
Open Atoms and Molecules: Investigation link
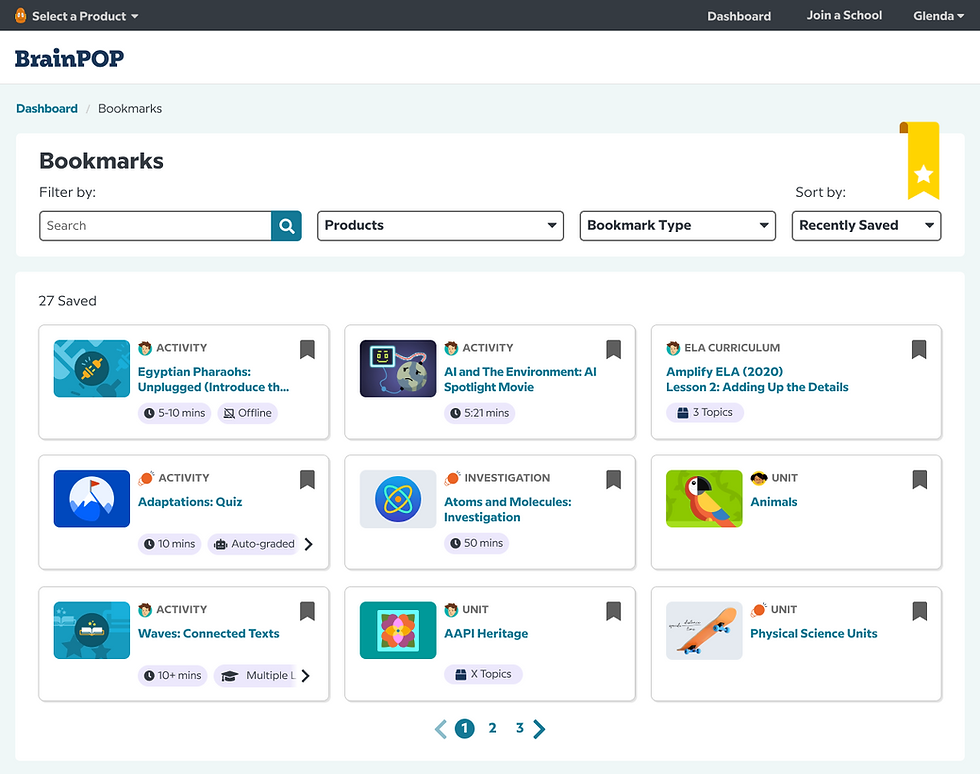508,510
